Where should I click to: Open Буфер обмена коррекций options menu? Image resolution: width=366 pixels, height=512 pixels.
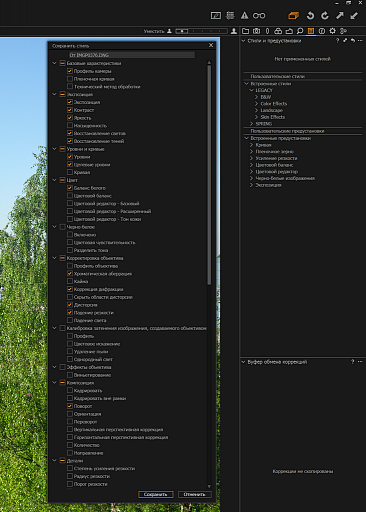click(360, 362)
